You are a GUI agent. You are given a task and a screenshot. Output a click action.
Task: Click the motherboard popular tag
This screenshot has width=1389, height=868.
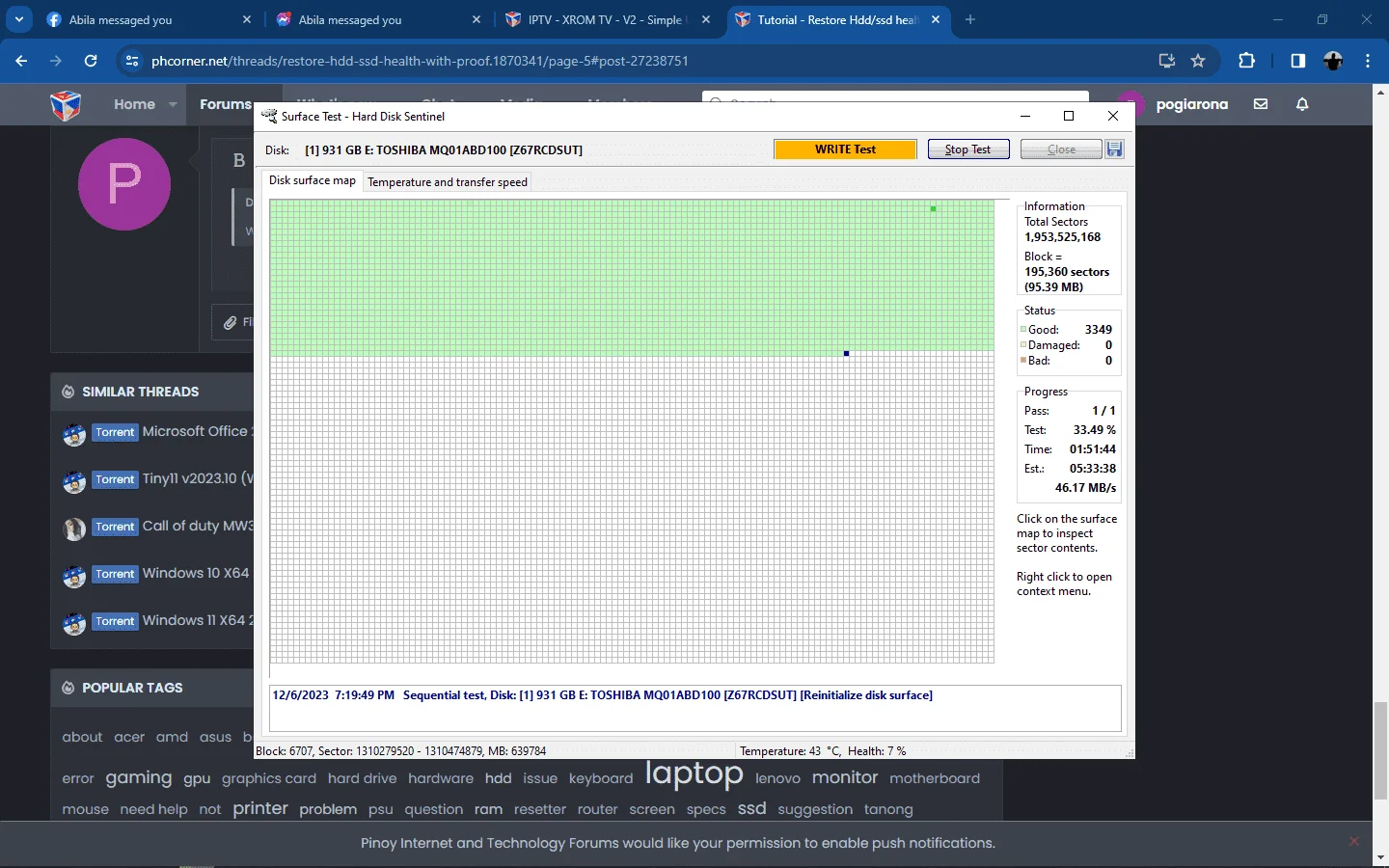(x=935, y=778)
